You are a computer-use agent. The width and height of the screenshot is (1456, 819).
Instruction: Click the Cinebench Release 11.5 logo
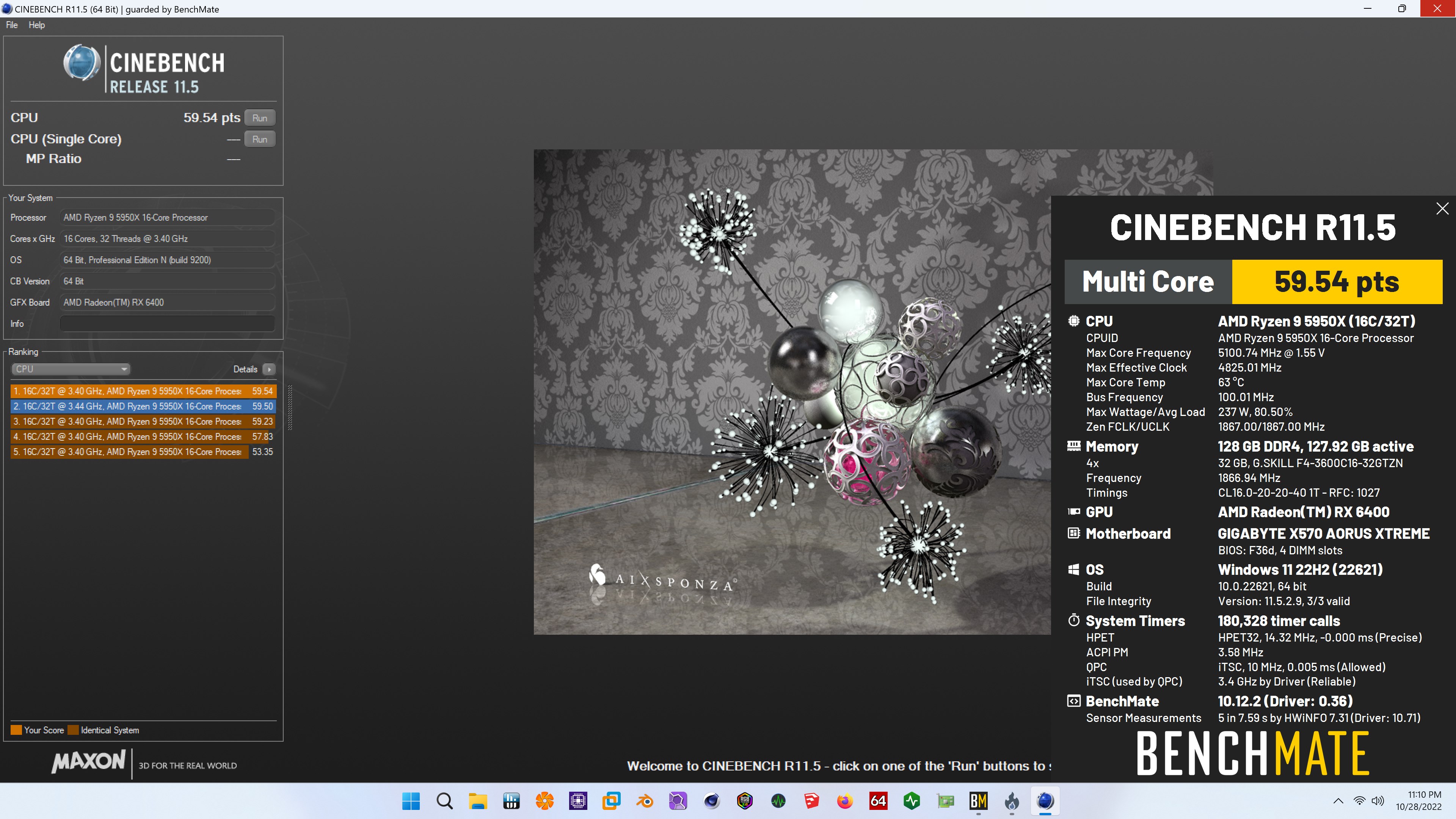[144, 69]
